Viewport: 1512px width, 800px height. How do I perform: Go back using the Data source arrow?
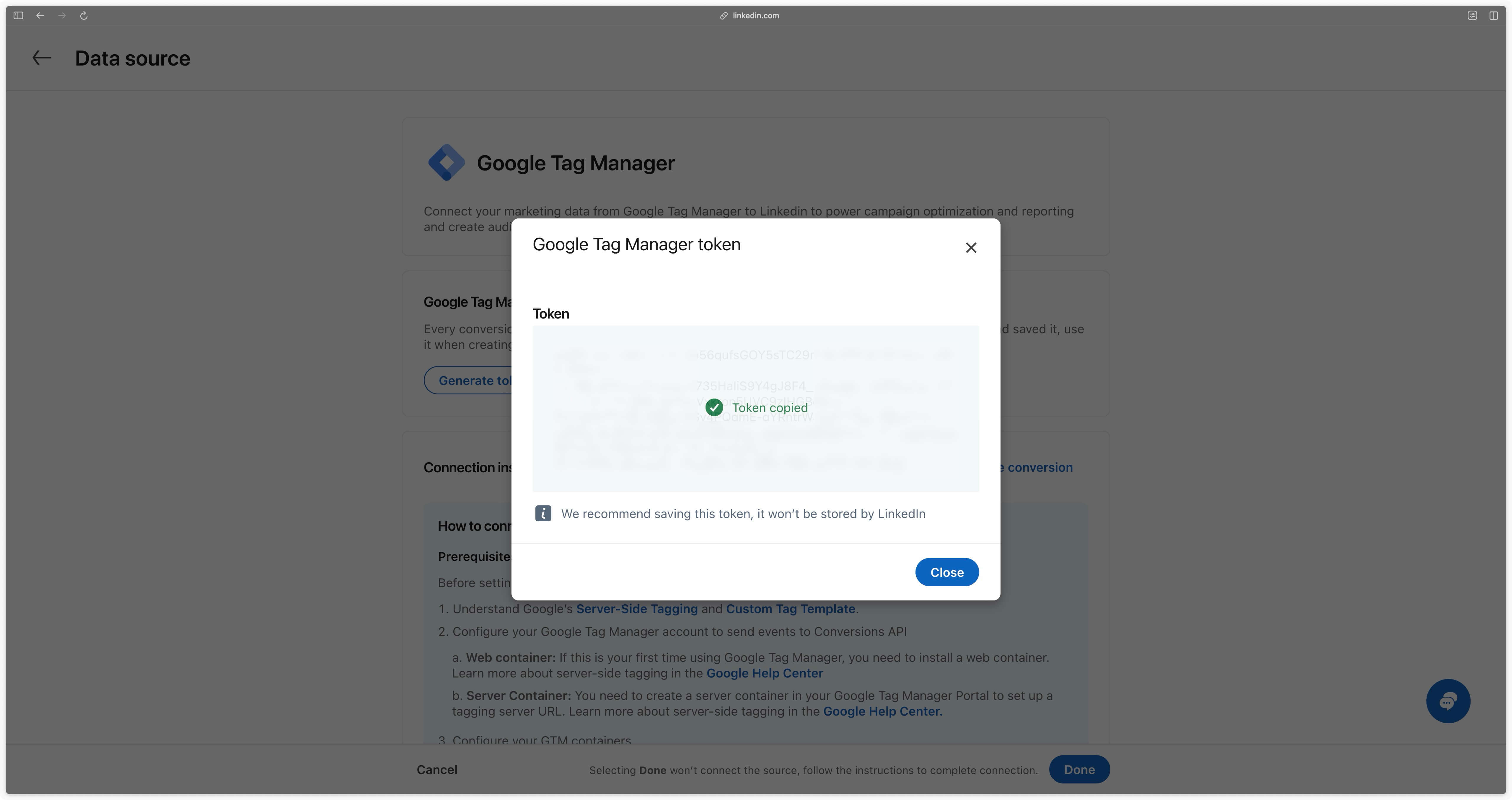pyautogui.click(x=42, y=58)
